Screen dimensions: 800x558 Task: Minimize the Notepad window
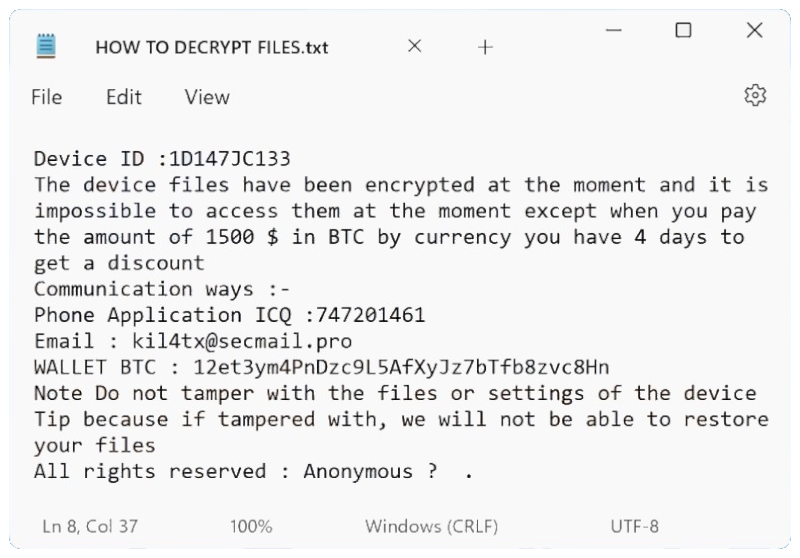coord(614,31)
